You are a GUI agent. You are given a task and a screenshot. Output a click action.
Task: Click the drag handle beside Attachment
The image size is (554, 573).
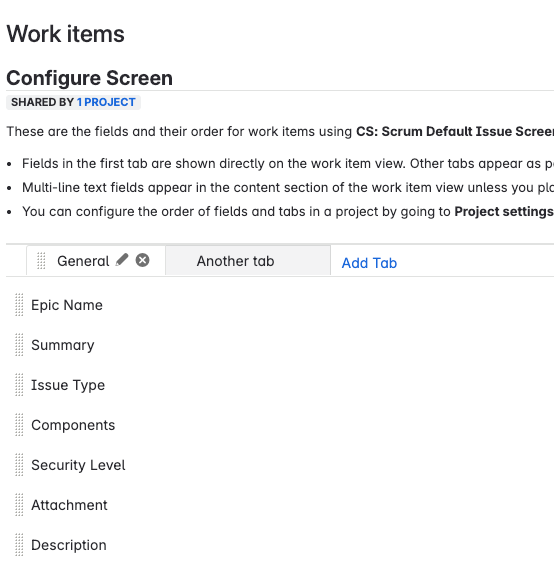19,505
